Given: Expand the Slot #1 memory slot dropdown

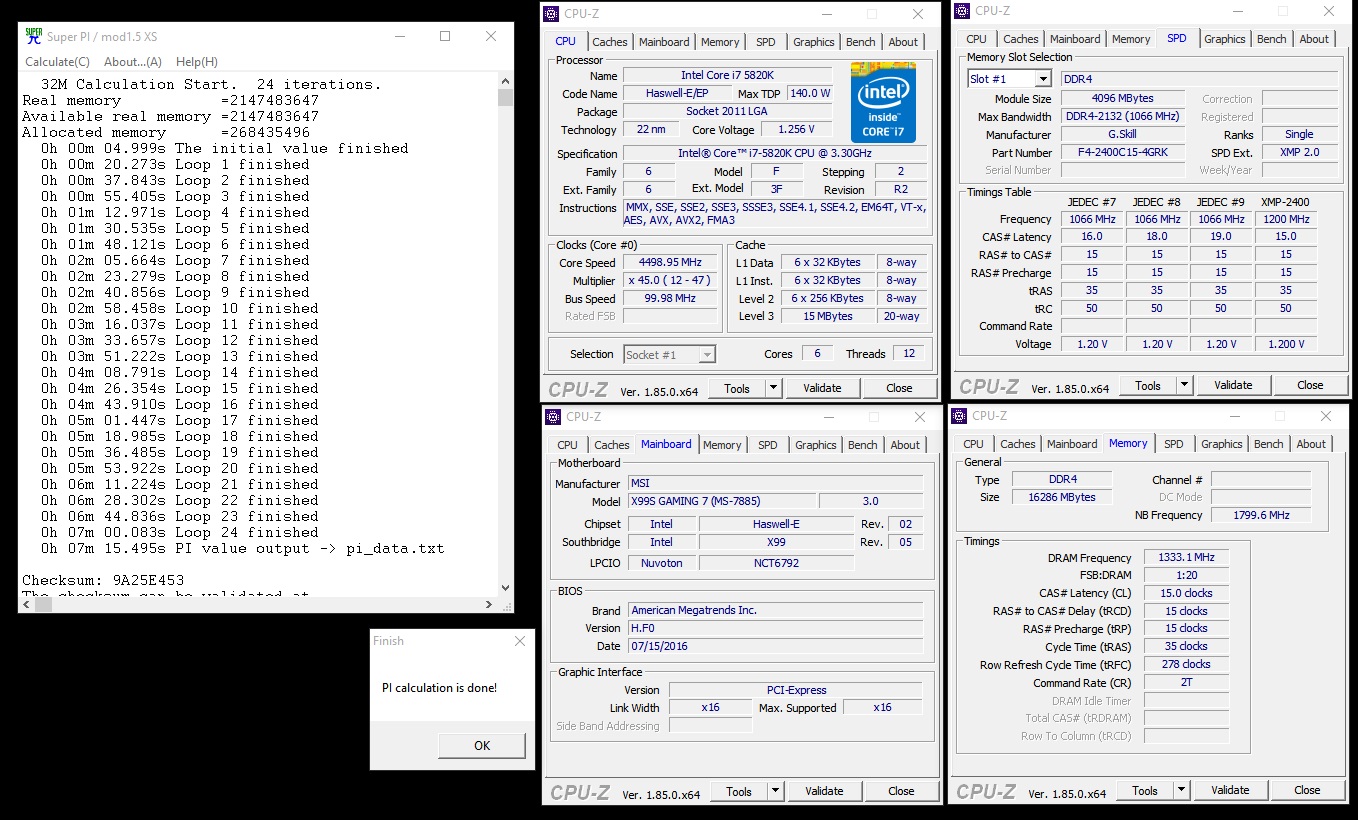Looking at the screenshot, I should tap(1042, 79).
